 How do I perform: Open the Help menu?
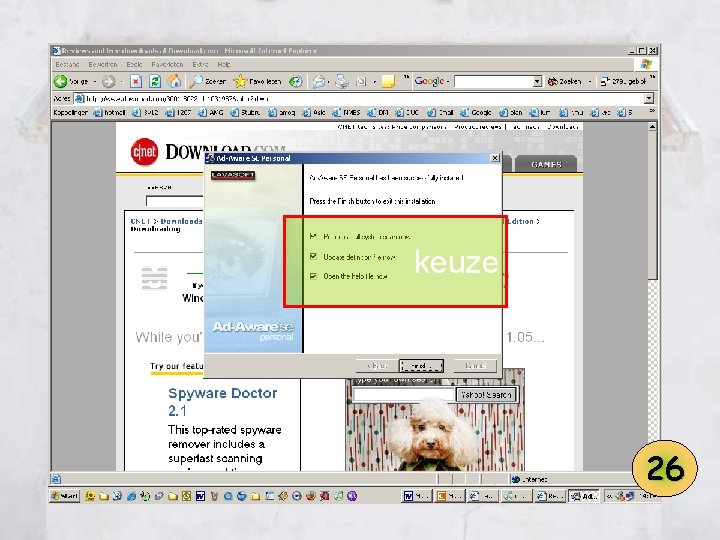[x=224, y=64]
